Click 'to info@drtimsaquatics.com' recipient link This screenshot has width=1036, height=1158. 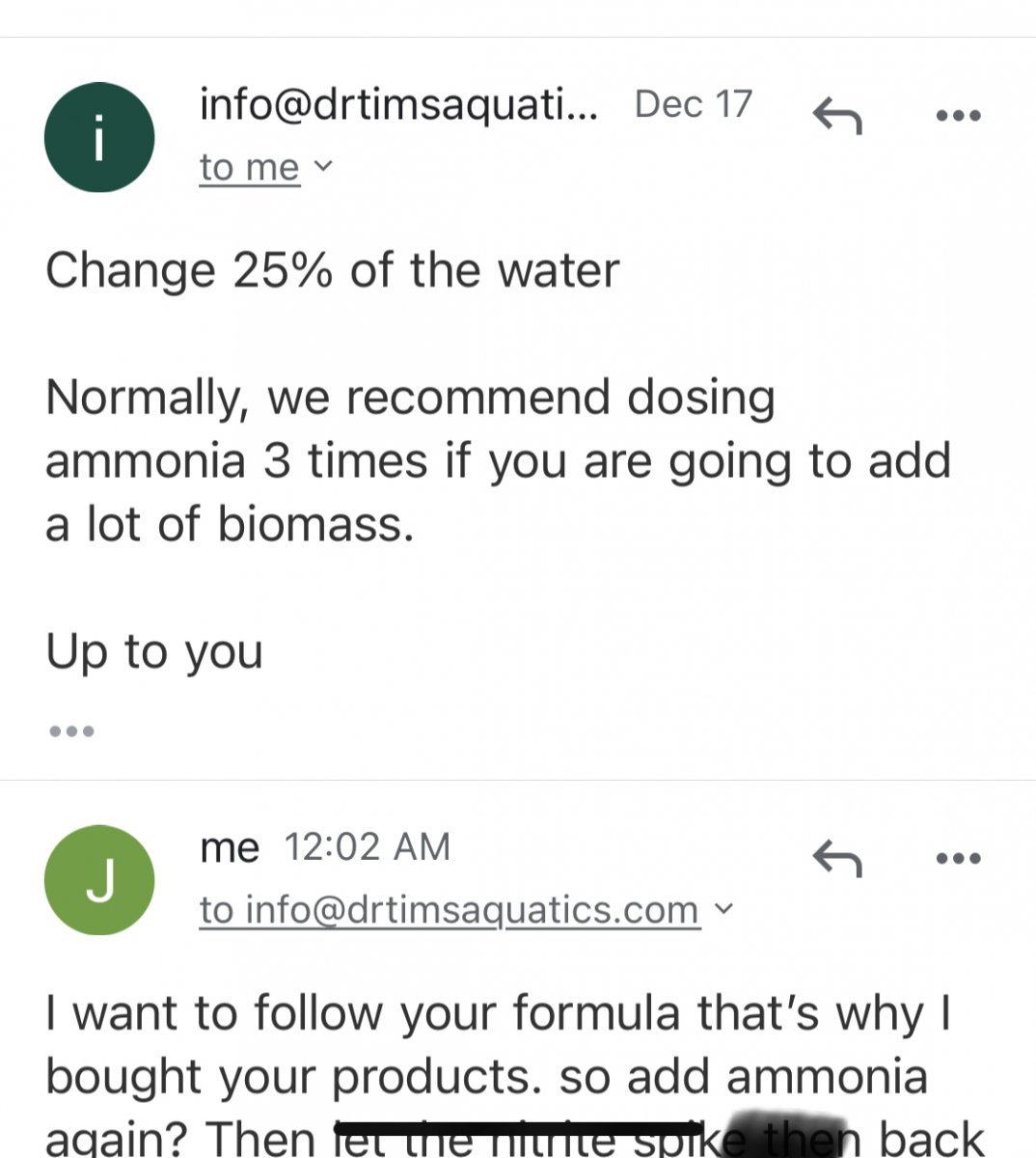click(x=449, y=909)
